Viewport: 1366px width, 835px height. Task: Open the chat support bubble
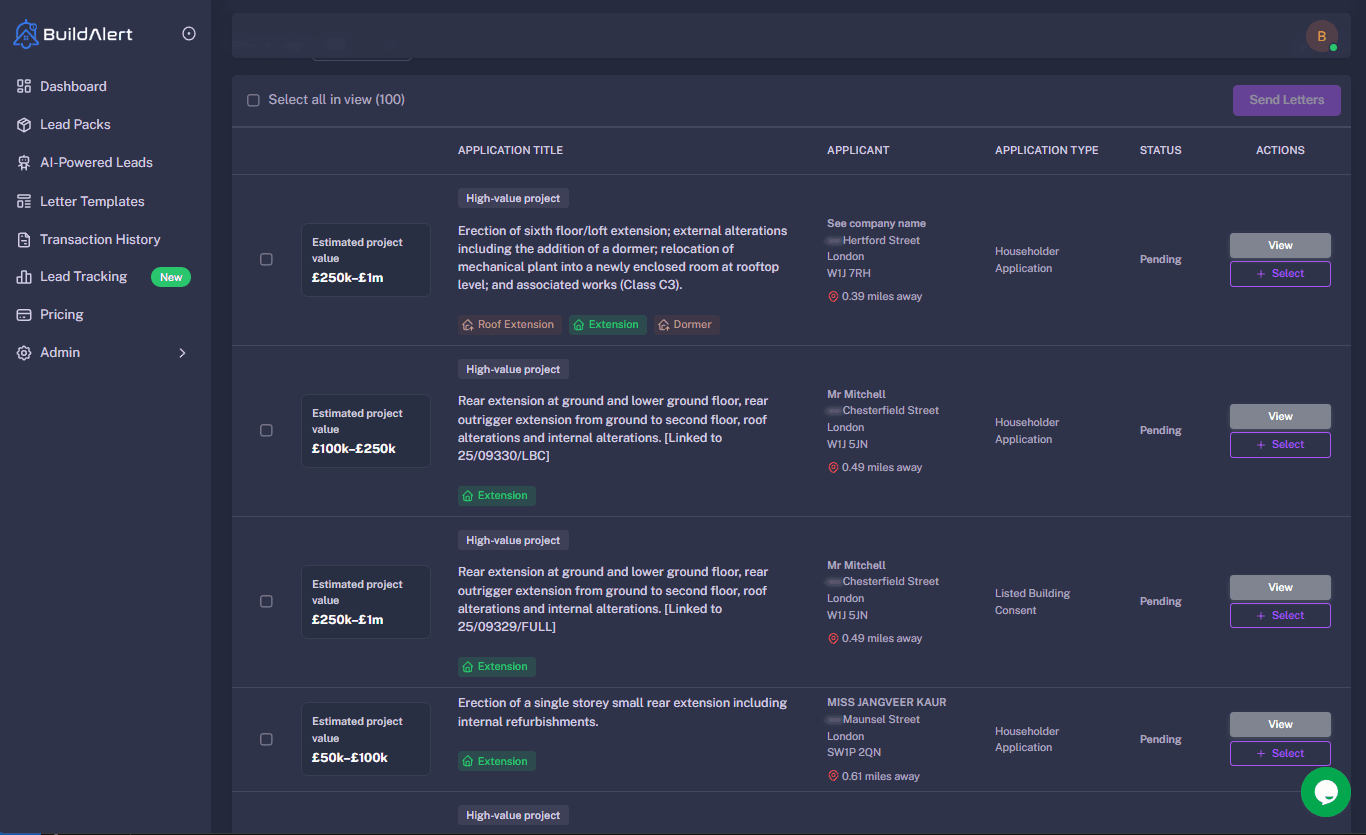pos(1326,792)
